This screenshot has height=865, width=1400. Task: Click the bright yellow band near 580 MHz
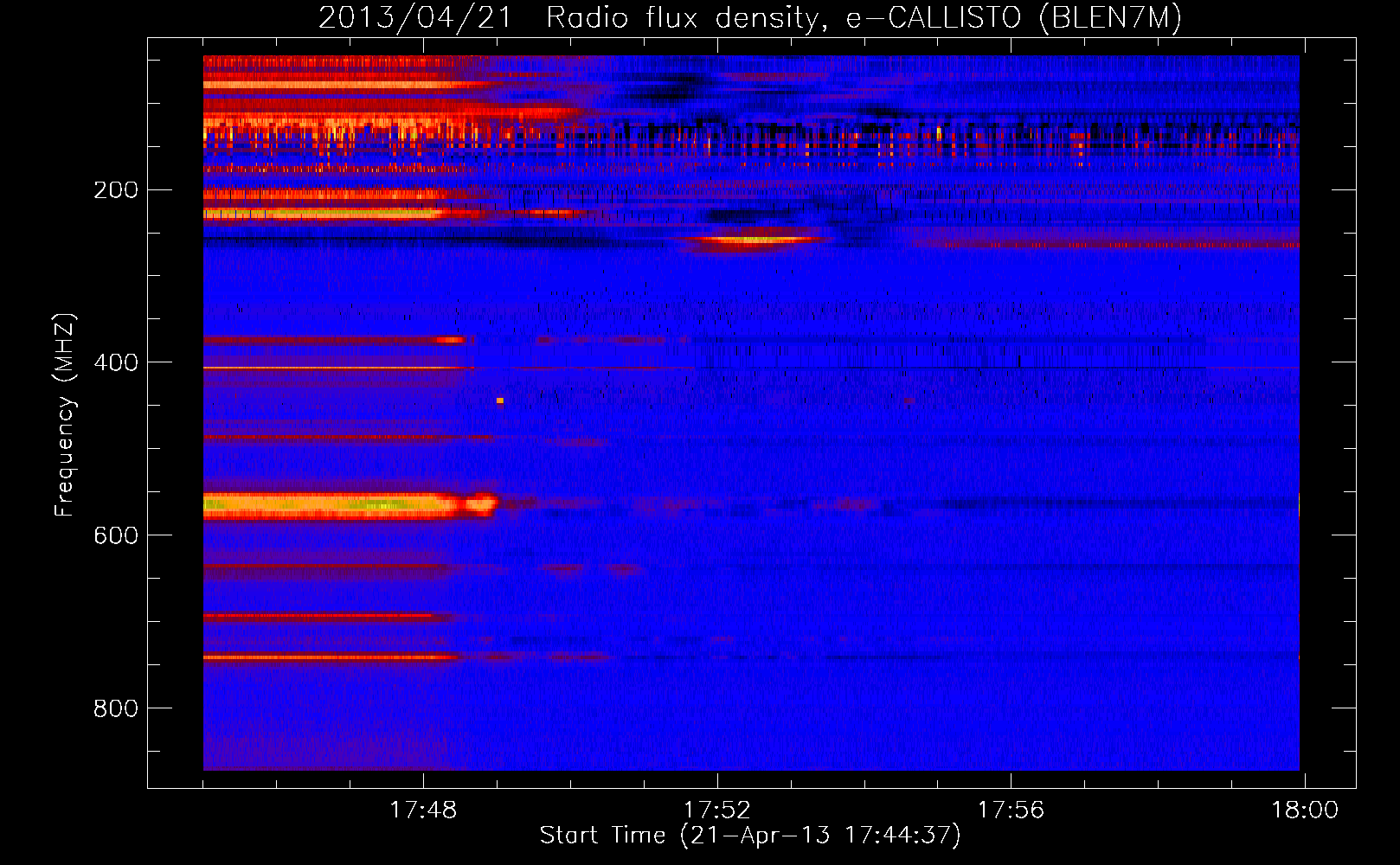tap(350, 505)
